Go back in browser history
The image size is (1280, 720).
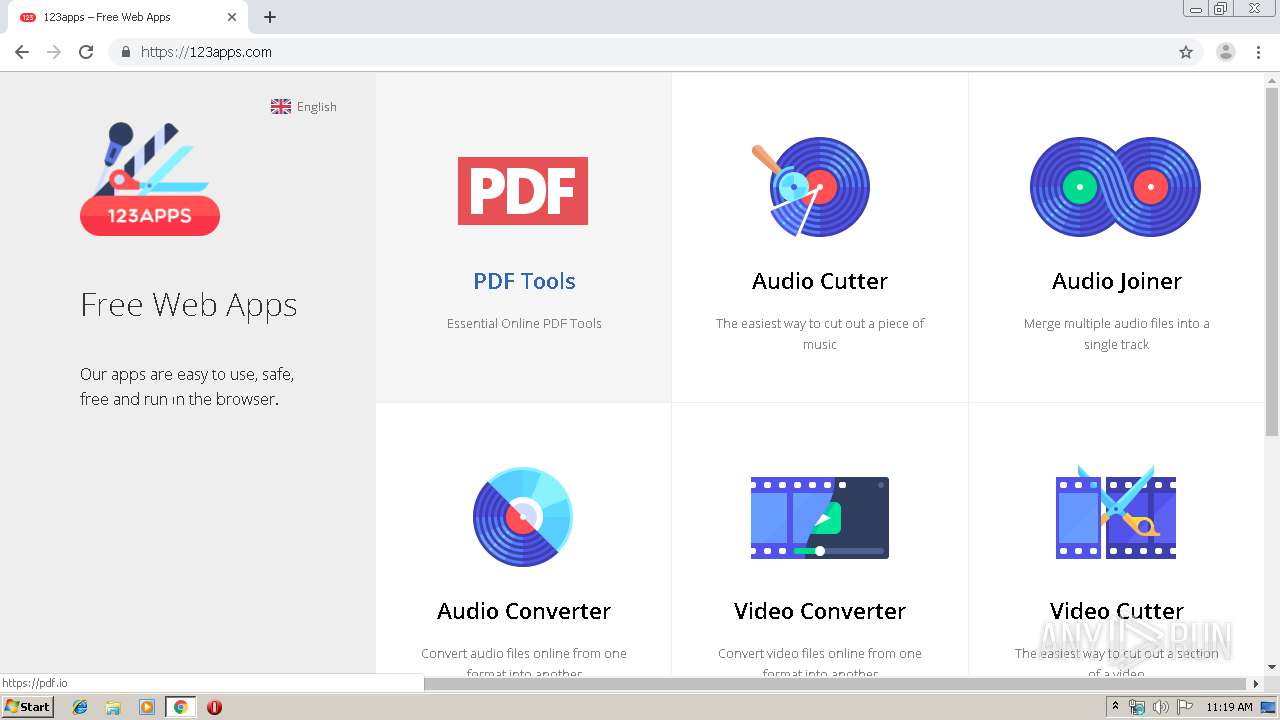(22, 52)
